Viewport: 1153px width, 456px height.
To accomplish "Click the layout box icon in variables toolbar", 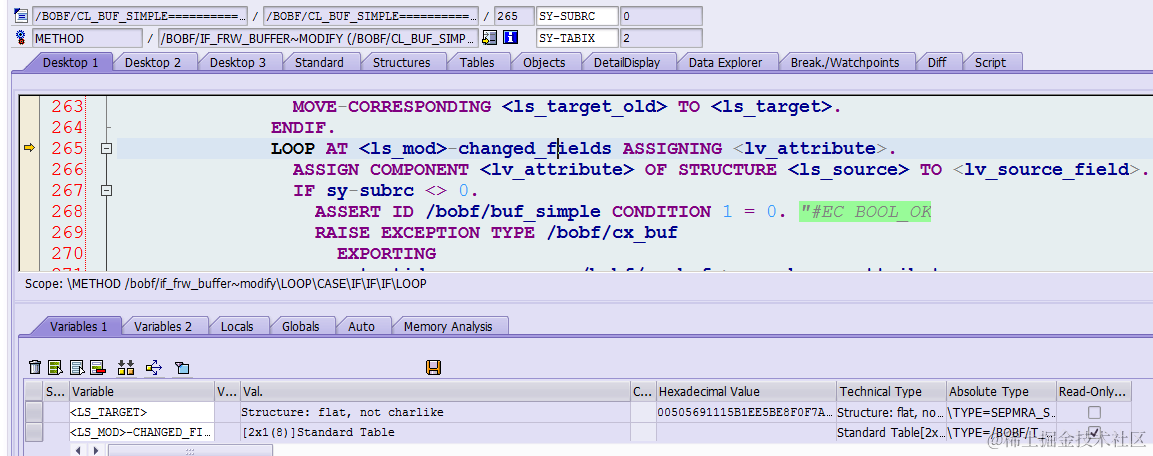I will [x=182, y=367].
